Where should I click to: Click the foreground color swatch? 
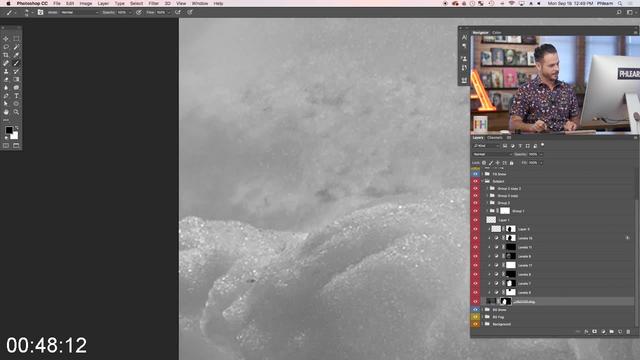tap(9, 130)
